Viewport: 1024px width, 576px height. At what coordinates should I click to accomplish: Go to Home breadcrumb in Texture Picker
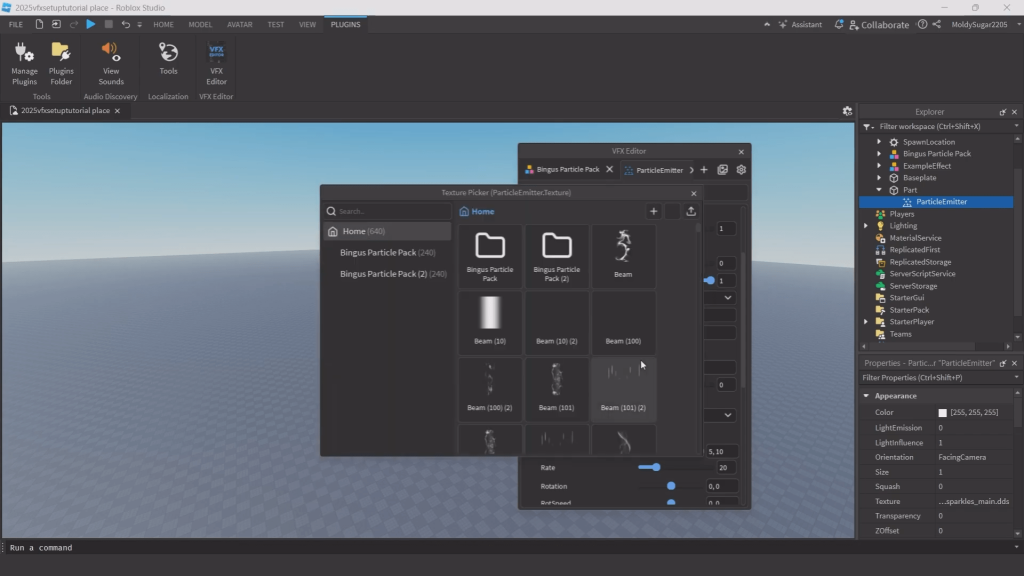coord(477,212)
